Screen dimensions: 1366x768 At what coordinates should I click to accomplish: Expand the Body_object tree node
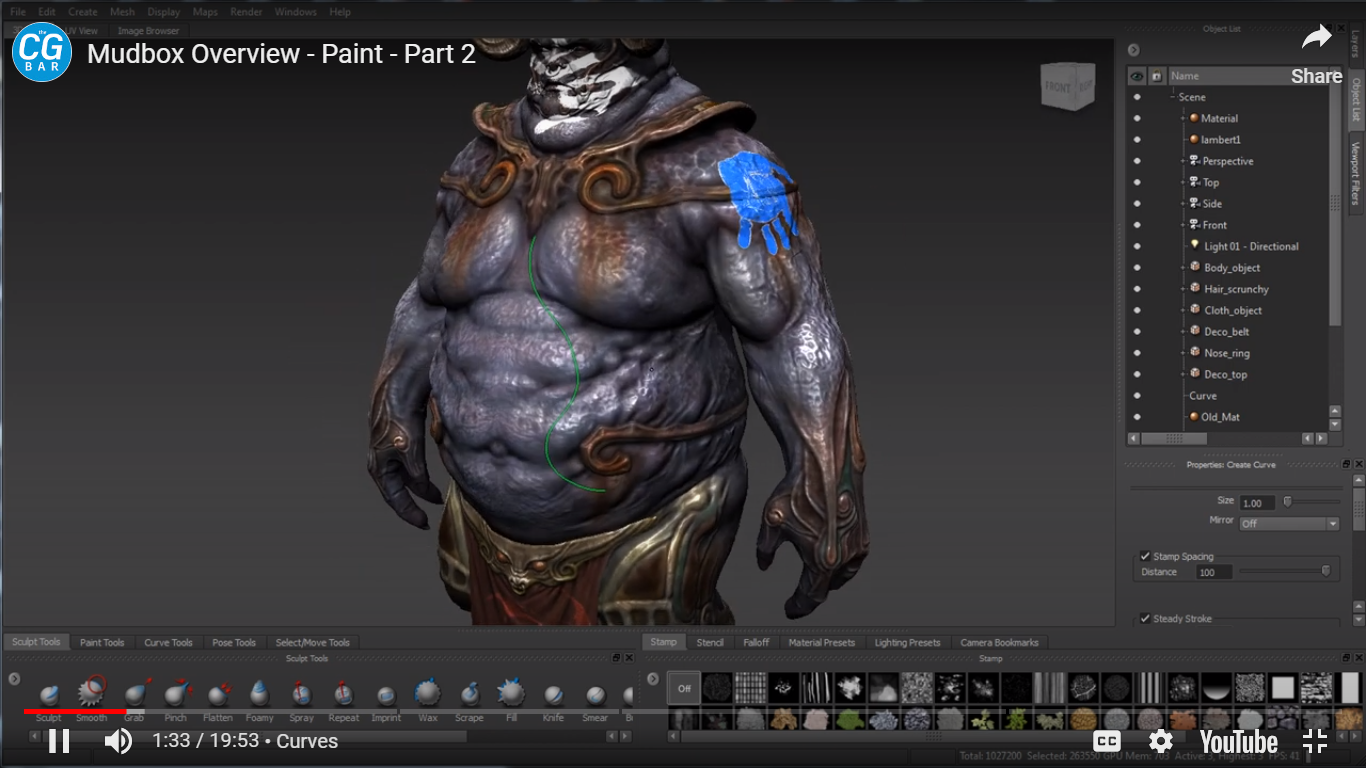[x=1183, y=268]
